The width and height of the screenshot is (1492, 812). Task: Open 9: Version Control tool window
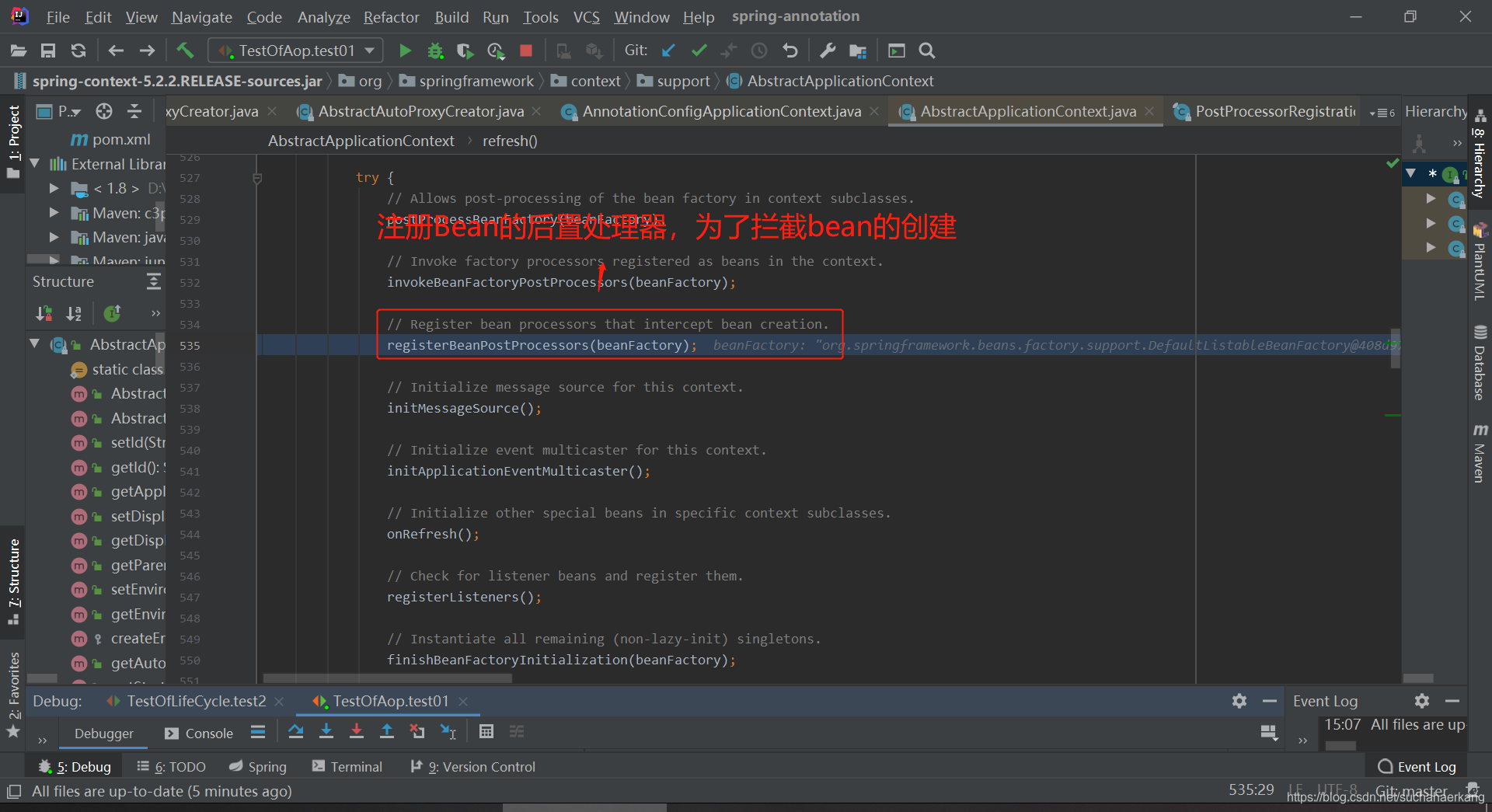[x=472, y=767]
